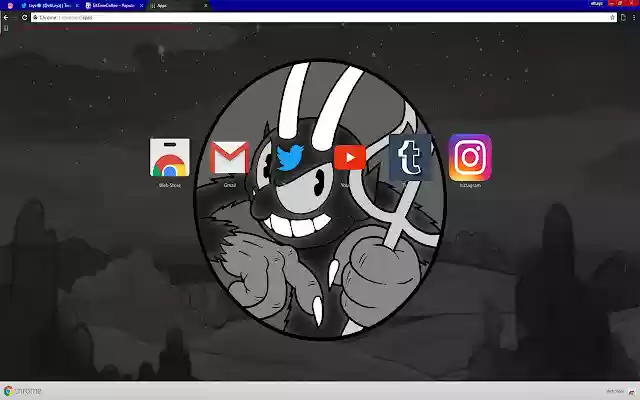
Task: Click the Web Store label under its icon
Action: pyautogui.click(x=170, y=185)
